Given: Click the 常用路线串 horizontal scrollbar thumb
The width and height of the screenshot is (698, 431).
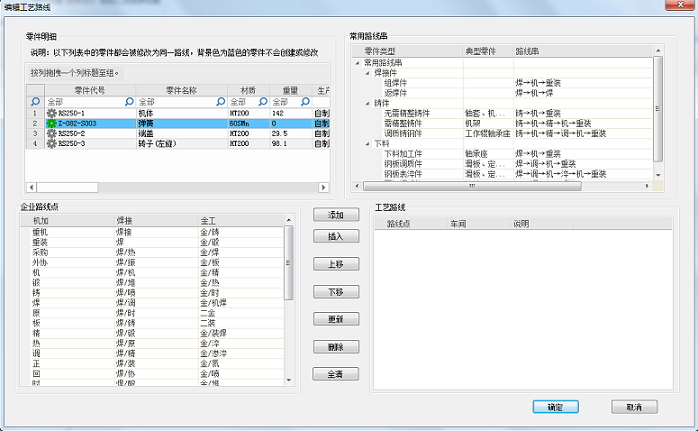Looking at the screenshot, I should pos(472,186).
